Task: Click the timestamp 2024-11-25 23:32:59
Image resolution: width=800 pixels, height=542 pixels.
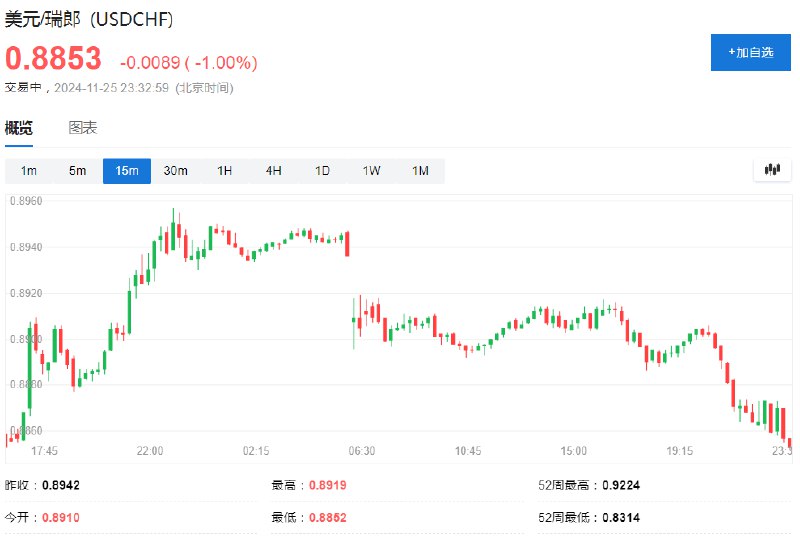Action: tap(111, 88)
